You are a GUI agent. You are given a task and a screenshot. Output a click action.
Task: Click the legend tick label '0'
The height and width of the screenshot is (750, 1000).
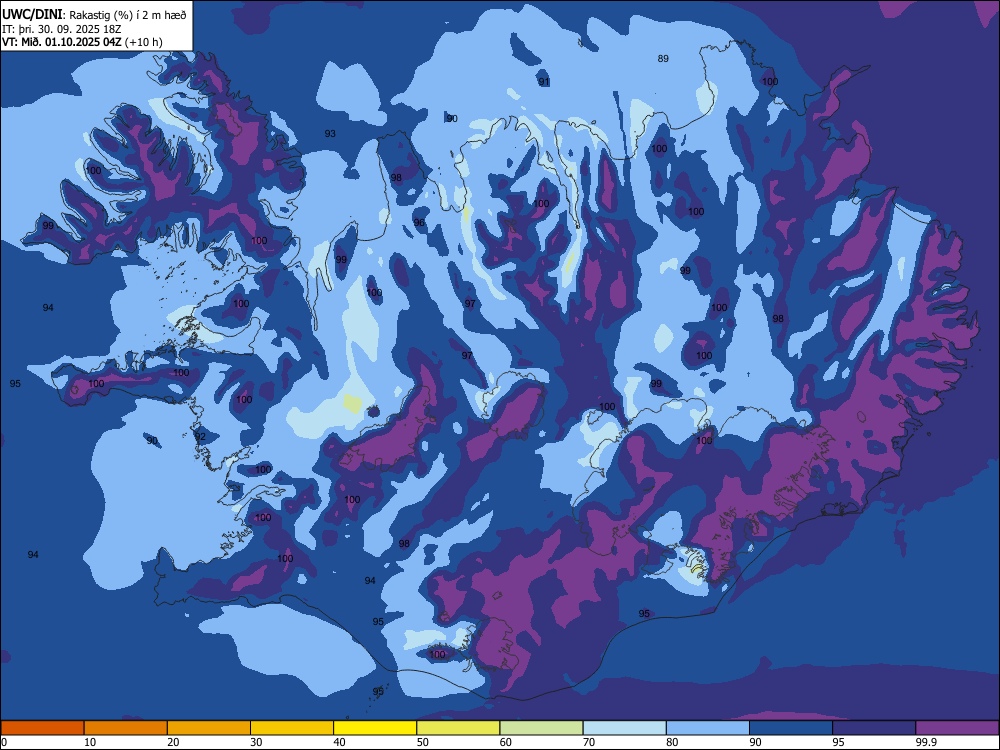click(x=4, y=742)
